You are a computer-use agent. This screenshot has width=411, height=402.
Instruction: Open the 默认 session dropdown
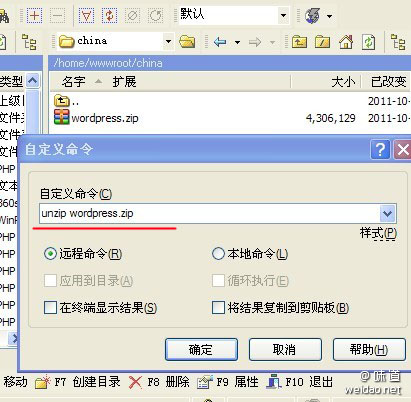283,15
